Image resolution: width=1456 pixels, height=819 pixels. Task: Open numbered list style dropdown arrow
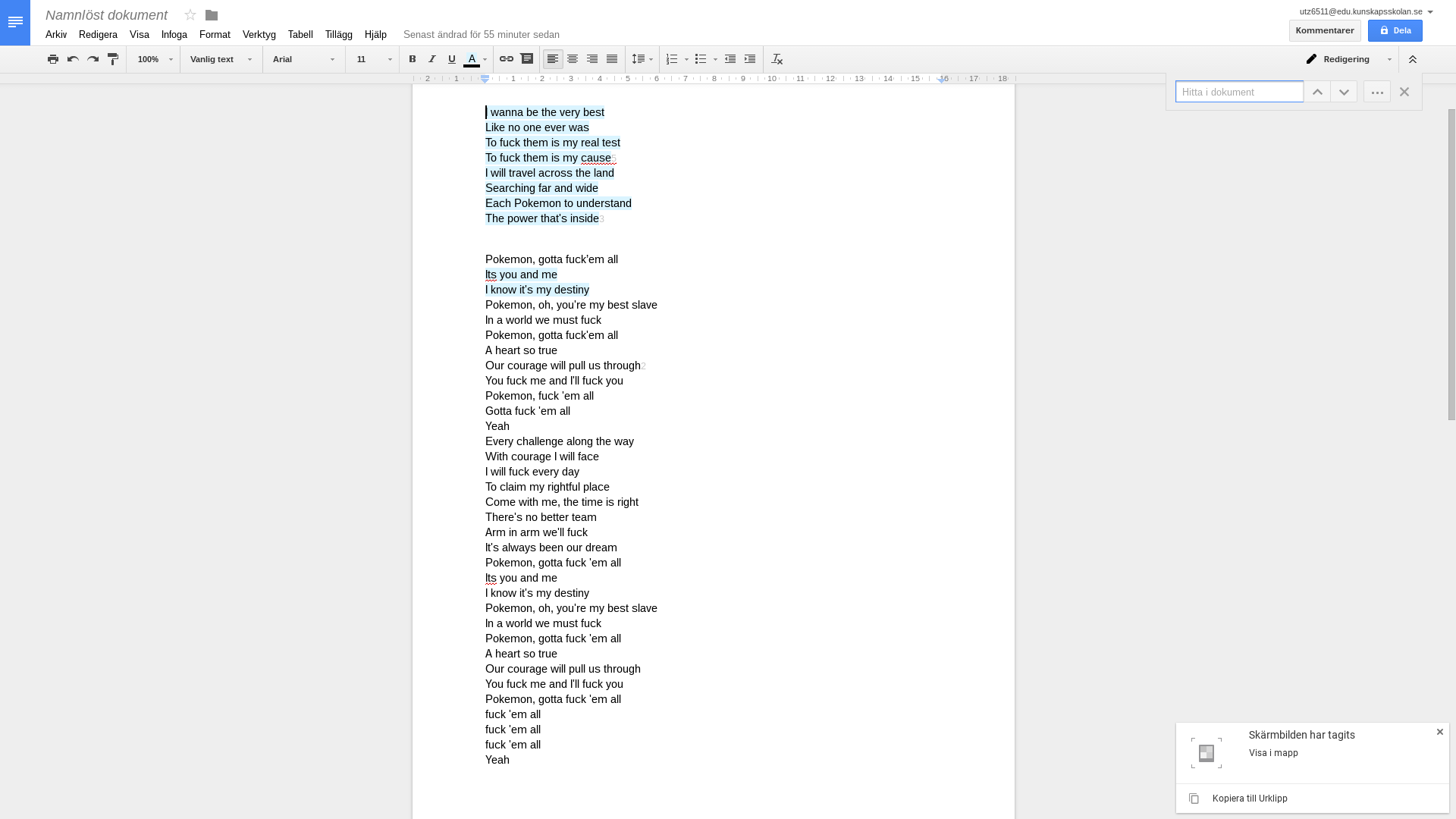coord(686,59)
